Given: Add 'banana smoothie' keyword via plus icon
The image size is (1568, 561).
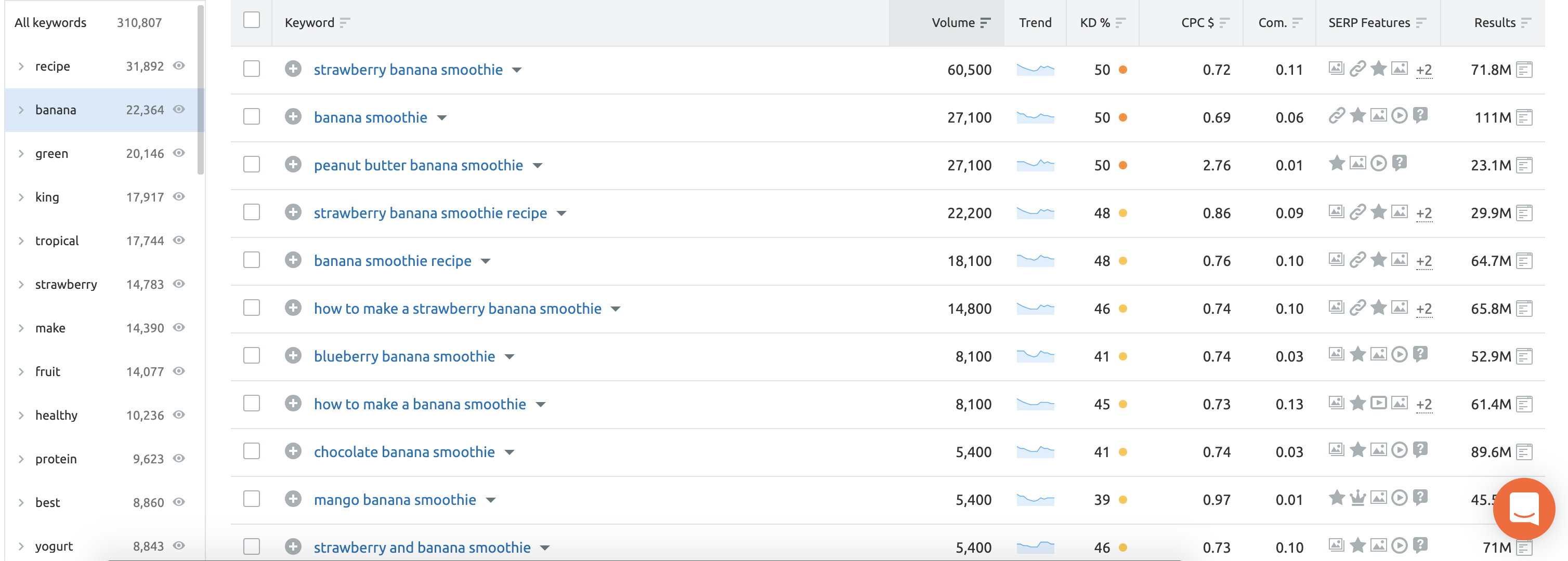Looking at the screenshot, I should pos(293,116).
